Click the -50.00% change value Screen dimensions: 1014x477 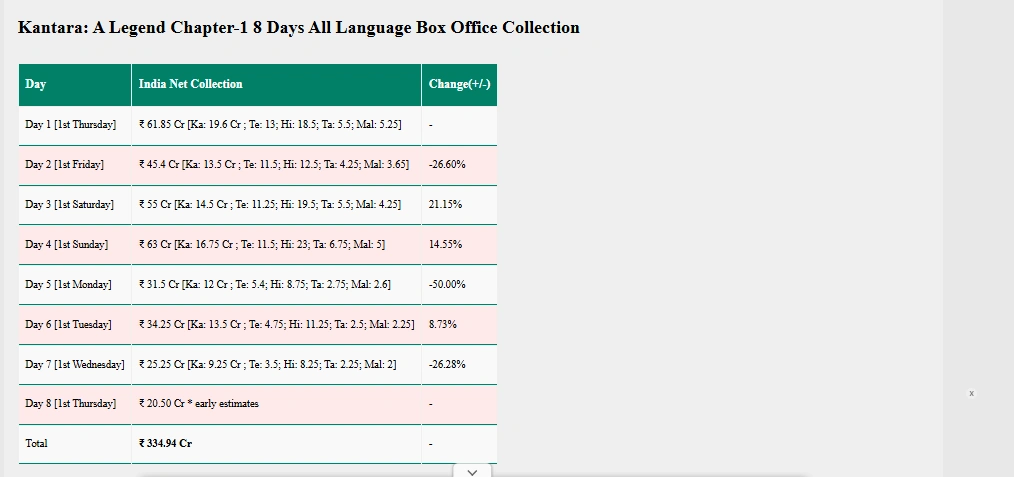[447, 284]
